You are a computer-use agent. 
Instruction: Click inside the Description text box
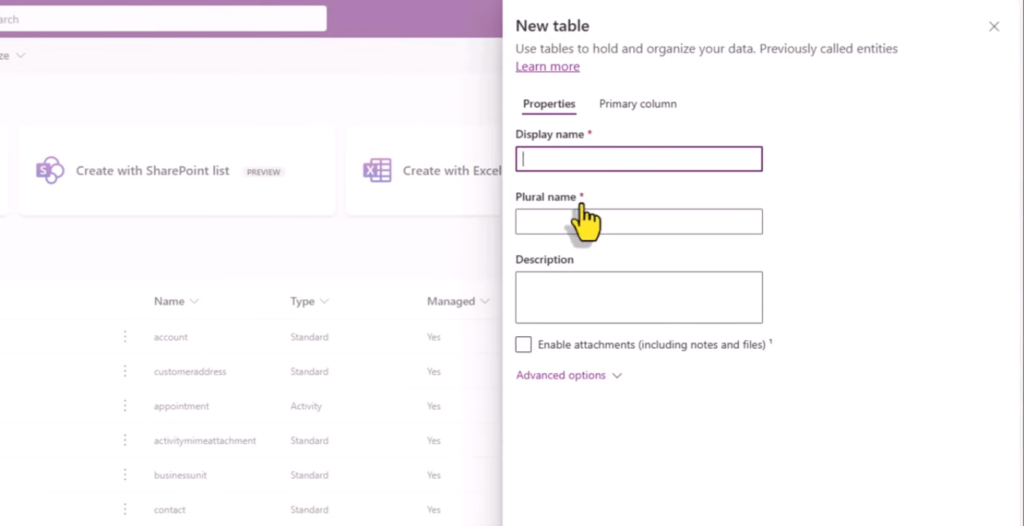pos(639,297)
